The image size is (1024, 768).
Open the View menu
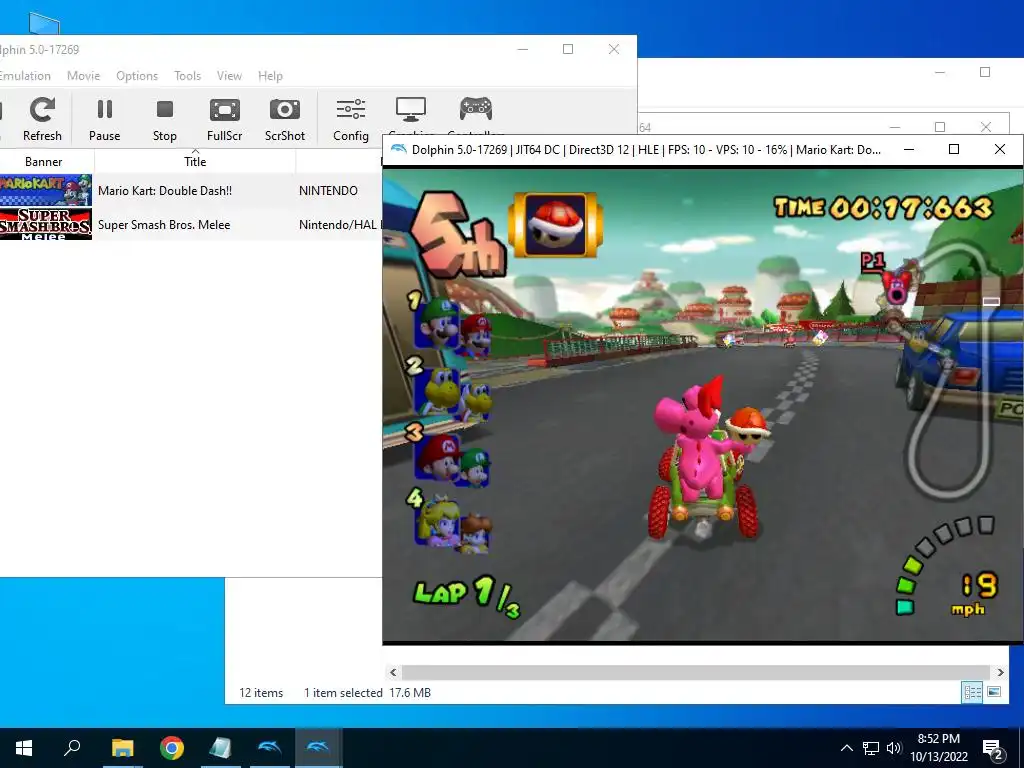[229, 76]
